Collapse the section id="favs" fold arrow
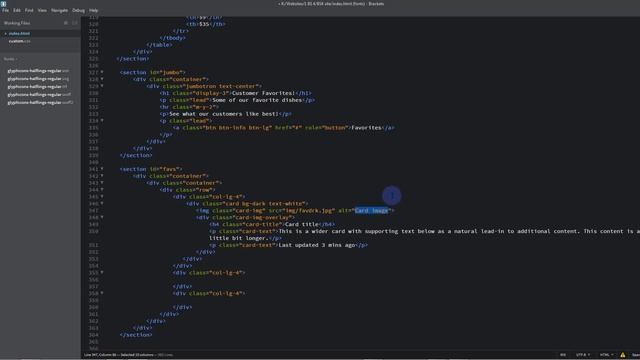Viewport: 640px width, 360px height. coord(102,169)
